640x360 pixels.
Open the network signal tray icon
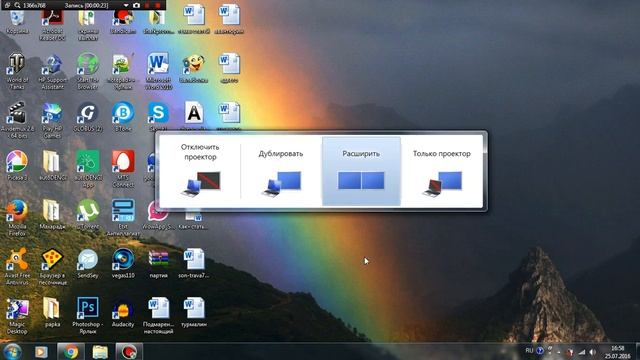582,352
